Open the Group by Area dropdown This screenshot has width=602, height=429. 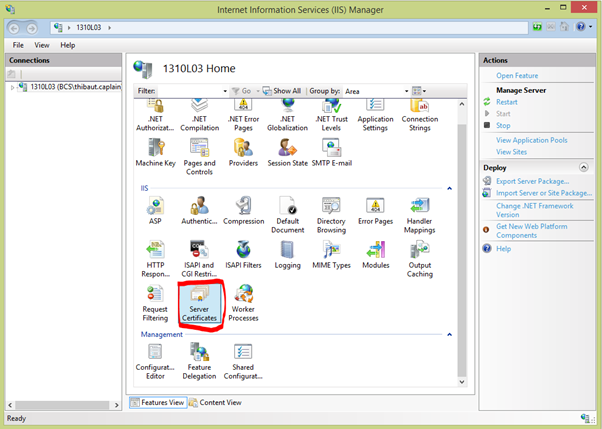tap(406, 91)
